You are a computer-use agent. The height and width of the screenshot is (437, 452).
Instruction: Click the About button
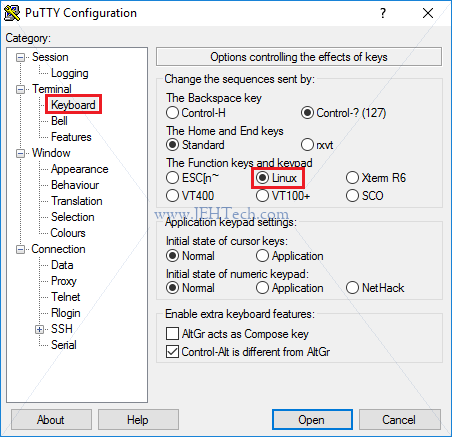(51, 420)
